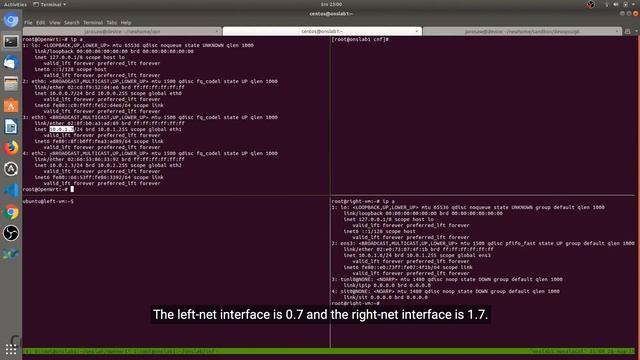
Task: Launch Thunderbird mail from the dock
Action: click(x=11, y=63)
